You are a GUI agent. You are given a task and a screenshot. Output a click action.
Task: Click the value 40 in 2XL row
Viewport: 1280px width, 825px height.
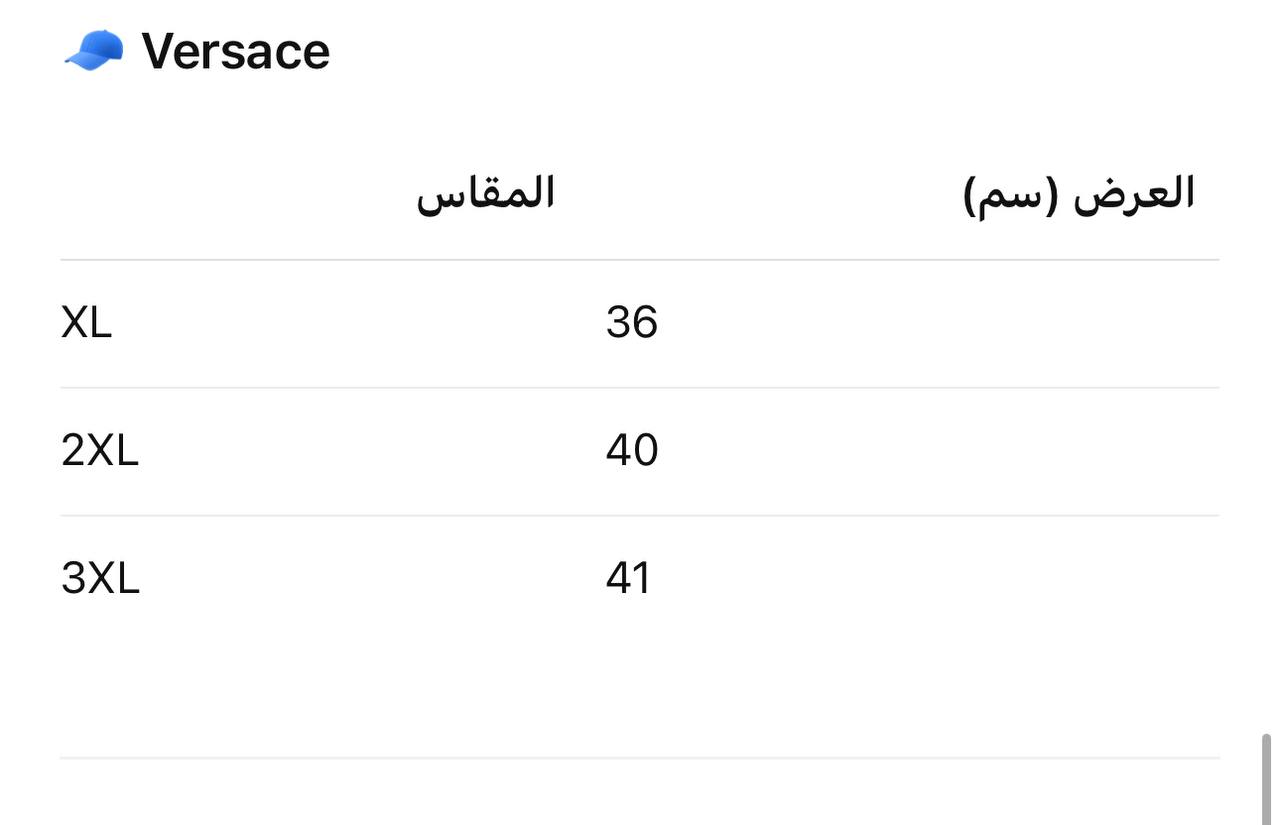632,451
